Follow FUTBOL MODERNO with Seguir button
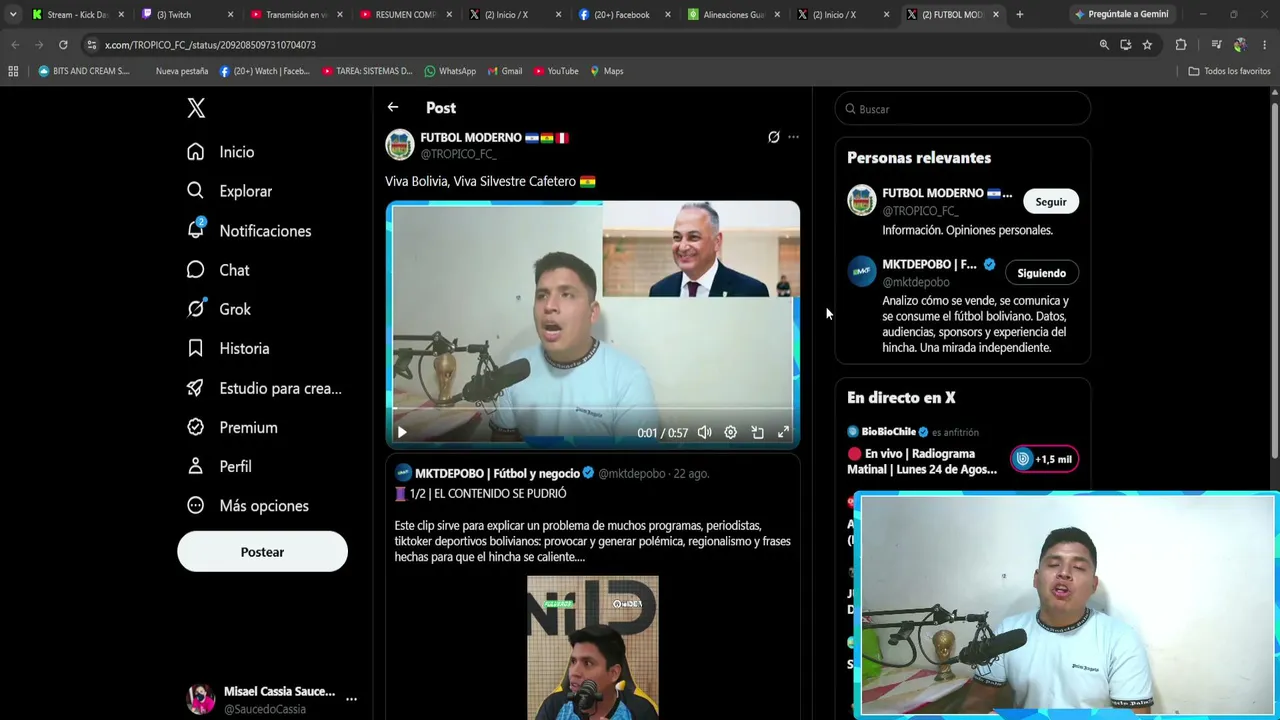The height and width of the screenshot is (720, 1280). pyautogui.click(x=1051, y=202)
